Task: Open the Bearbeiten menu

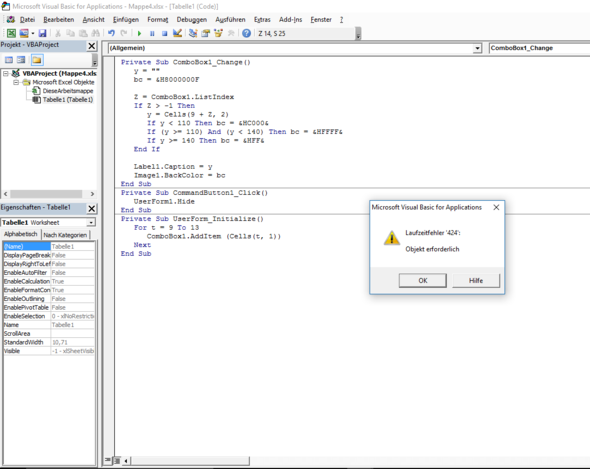Action: pos(58,20)
